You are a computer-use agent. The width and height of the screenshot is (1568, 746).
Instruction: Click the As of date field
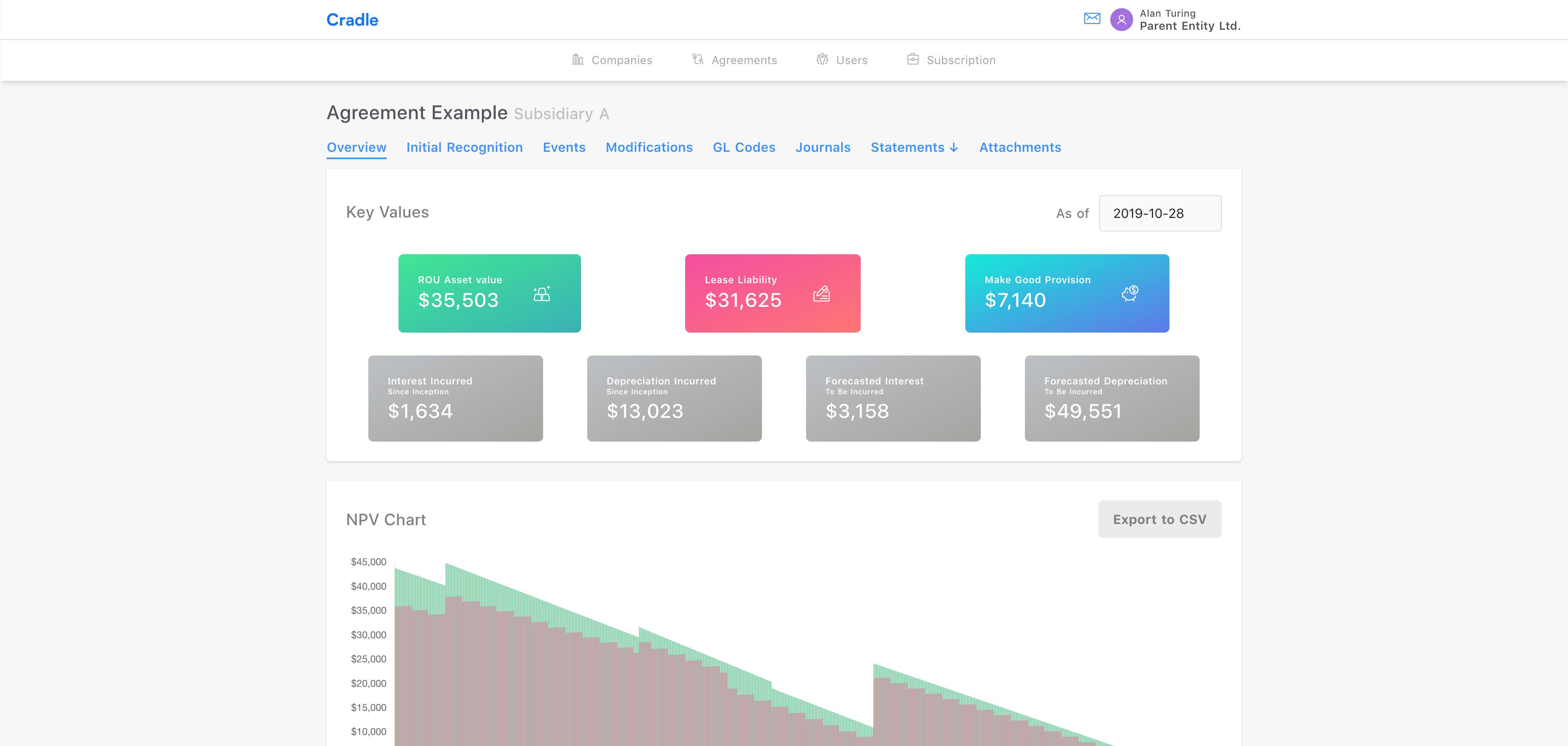pyautogui.click(x=1160, y=213)
